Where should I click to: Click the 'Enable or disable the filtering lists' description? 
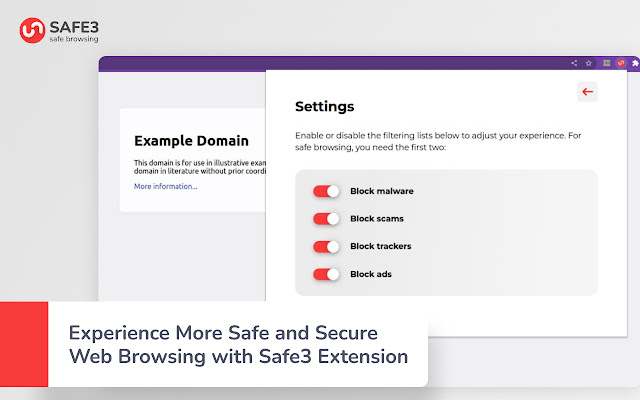tap(438, 141)
